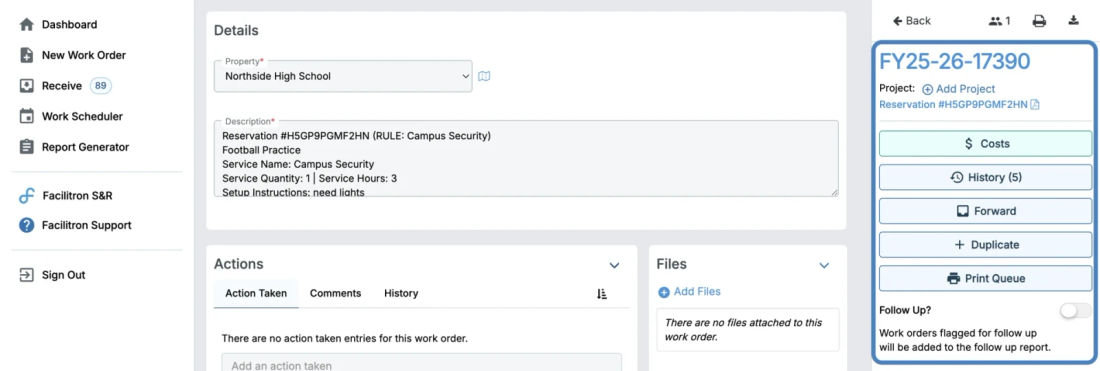1100x371 pixels.
Task: Click the sort order icon in Actions
Action: click(602, 294)
